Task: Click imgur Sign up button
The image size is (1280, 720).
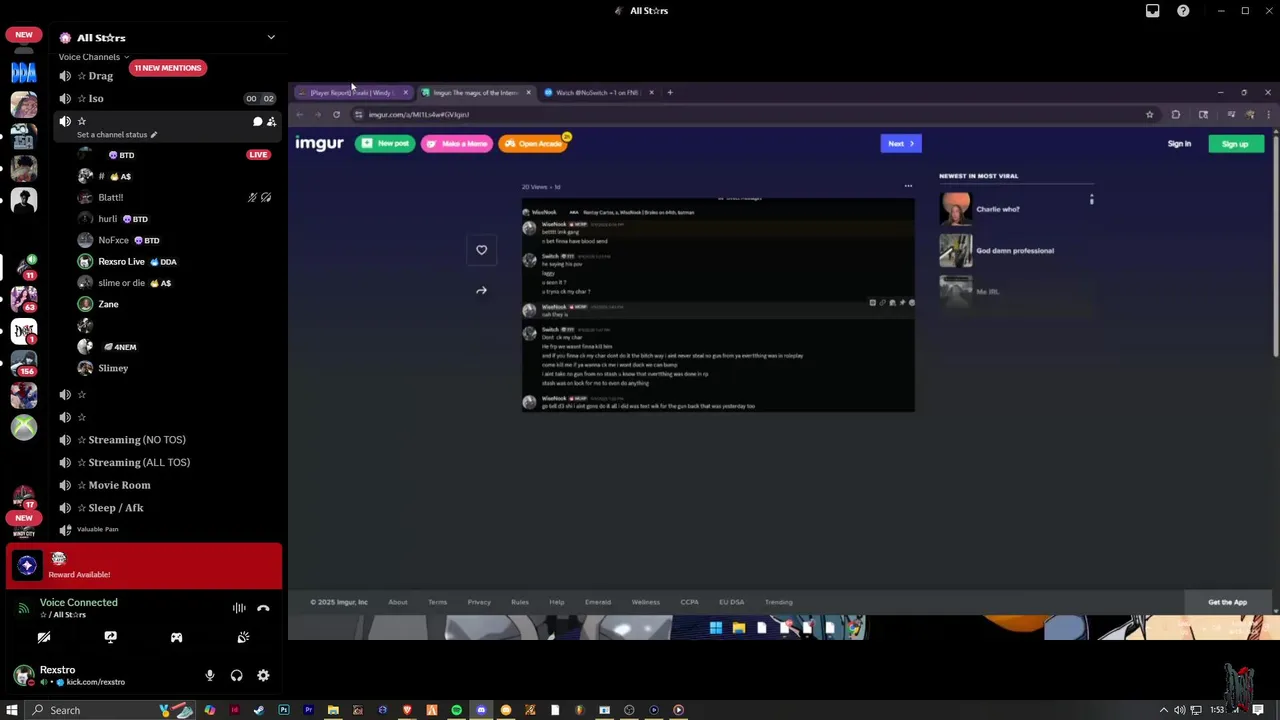Action: coord(1235,144)
